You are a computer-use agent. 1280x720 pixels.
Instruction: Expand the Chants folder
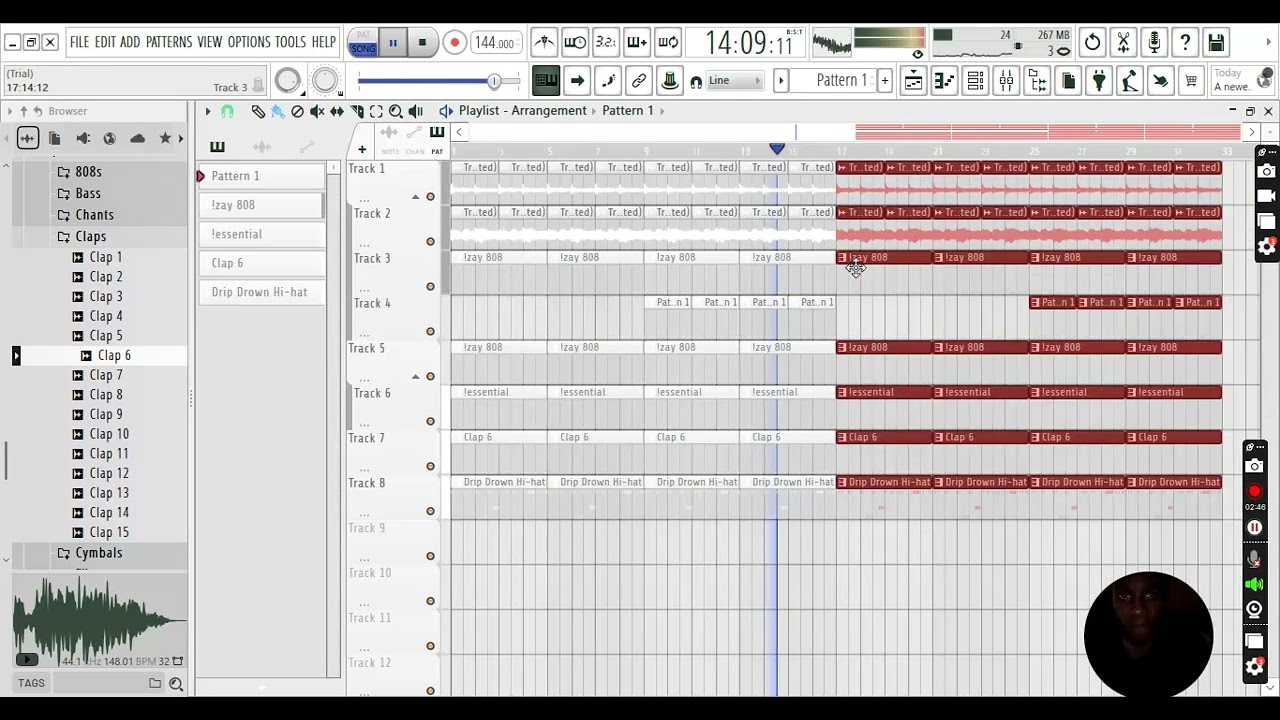(x=94, y=215)
